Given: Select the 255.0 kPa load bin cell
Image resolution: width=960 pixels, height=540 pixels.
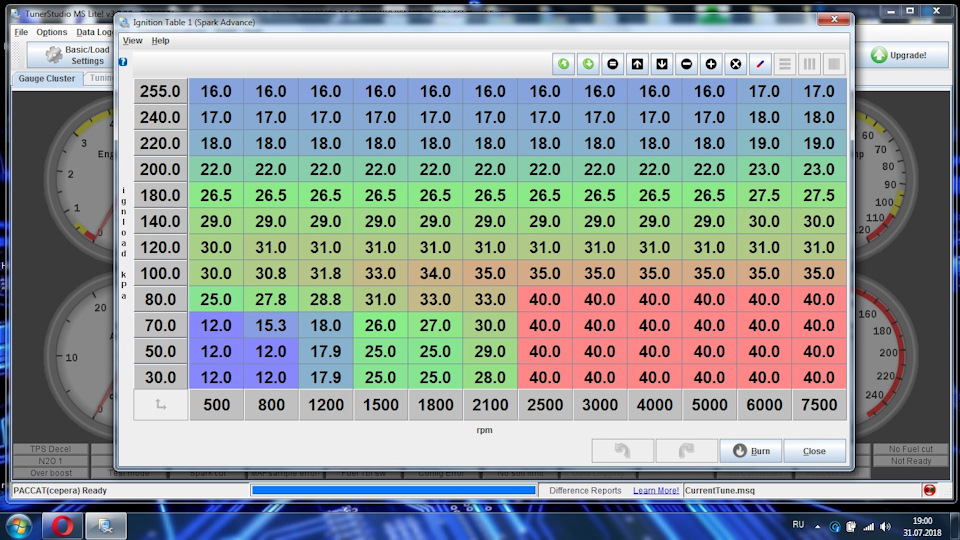Looking at the screenshot, I should (x=160, y=91).
